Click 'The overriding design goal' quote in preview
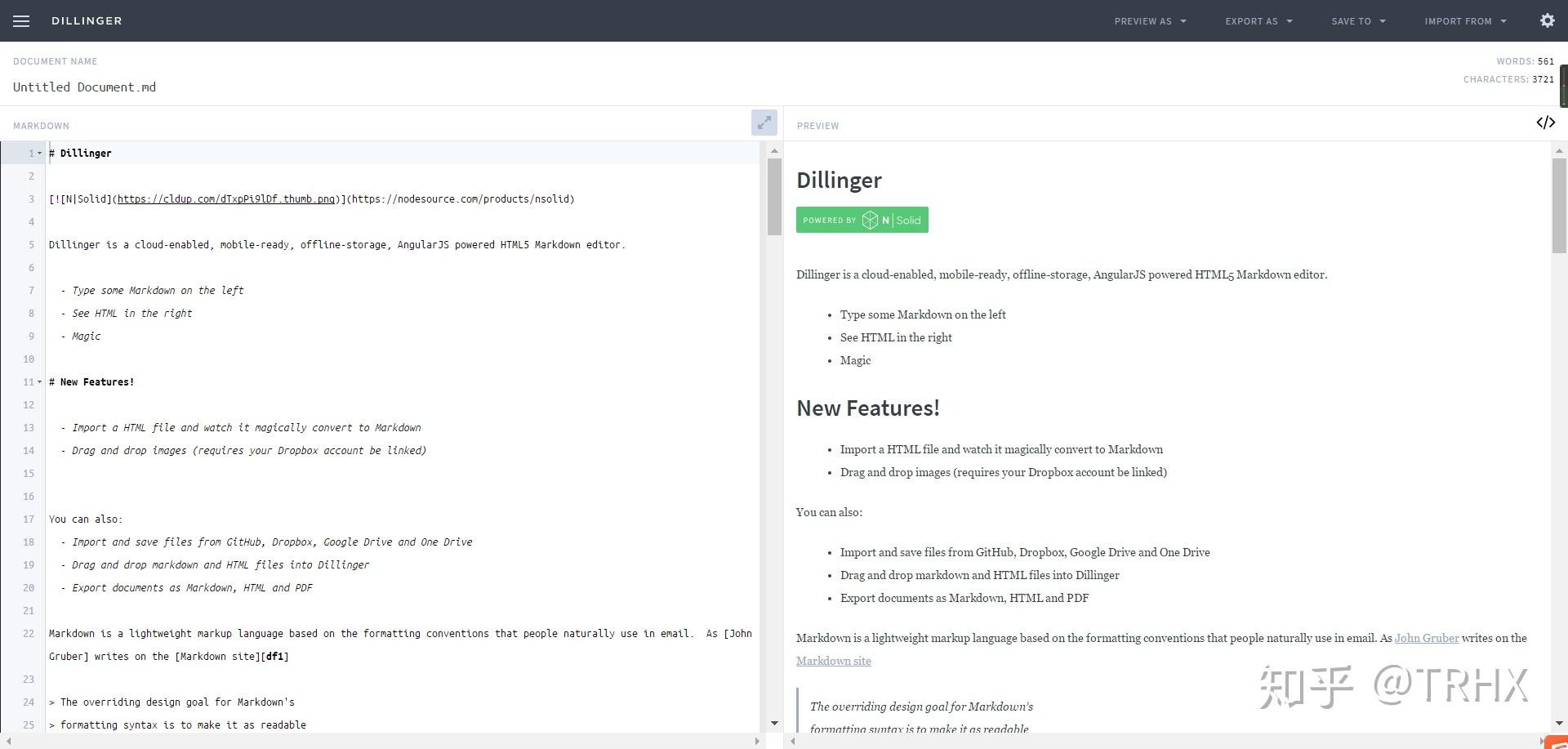Image resolution: width=1568 pixels, height=749 pixels. pos(921,707)
